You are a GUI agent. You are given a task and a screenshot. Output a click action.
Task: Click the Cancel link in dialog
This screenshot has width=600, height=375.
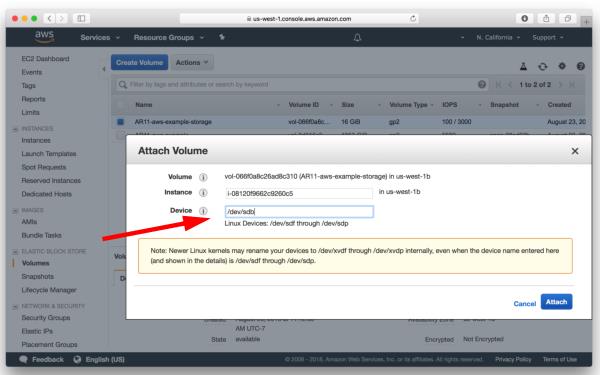pos(525,303)
